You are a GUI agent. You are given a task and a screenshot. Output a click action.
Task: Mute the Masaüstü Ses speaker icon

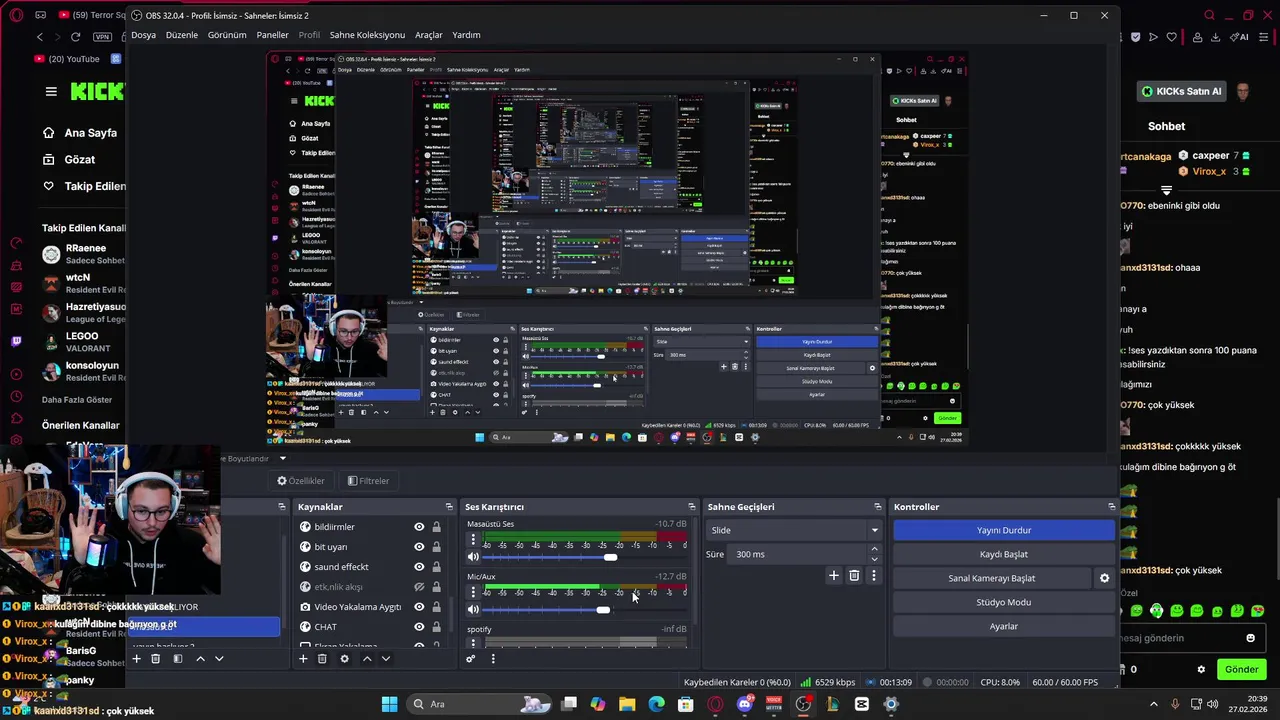473,557
